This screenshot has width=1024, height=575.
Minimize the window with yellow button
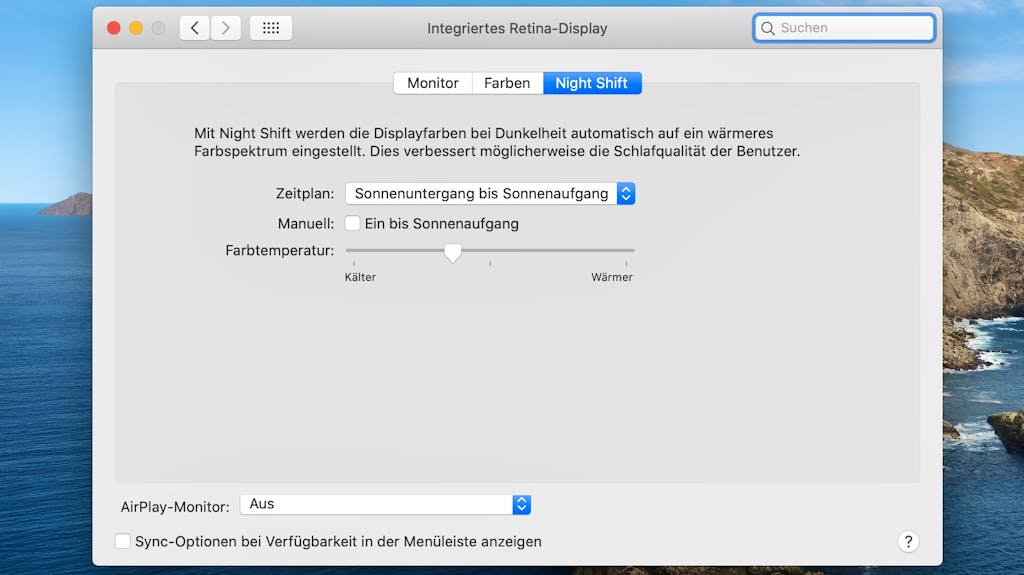(x=136, y=28)
